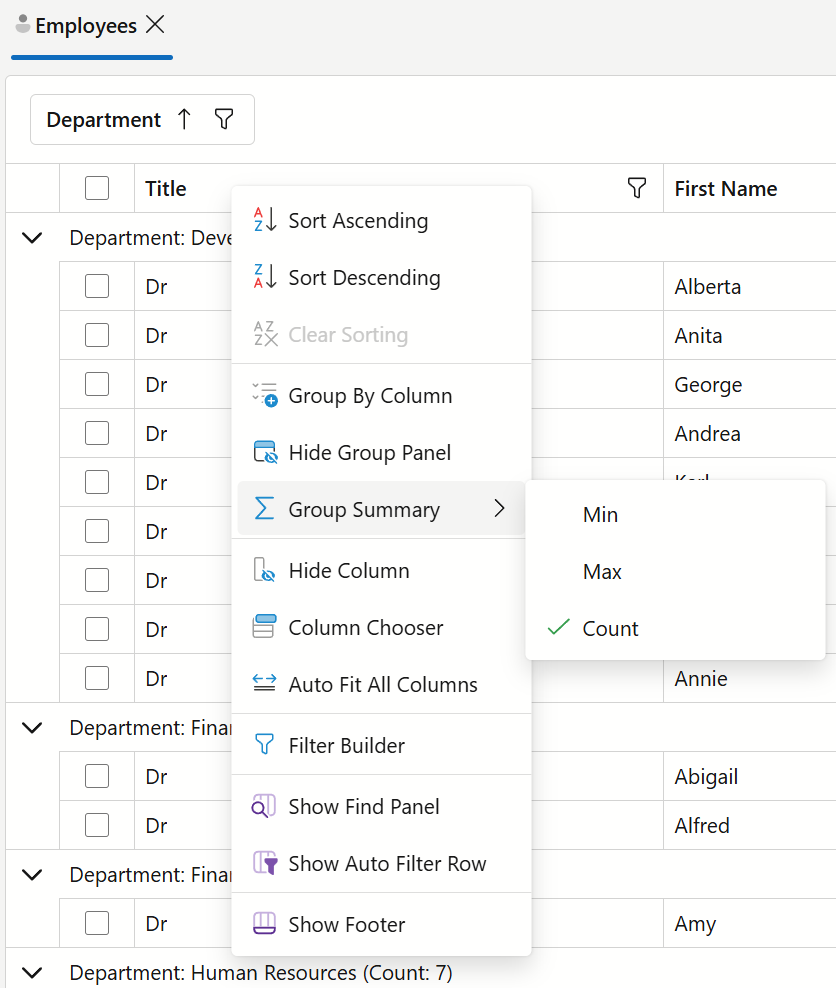Click the Show Find Panel magnifier icon

[264, 806]
